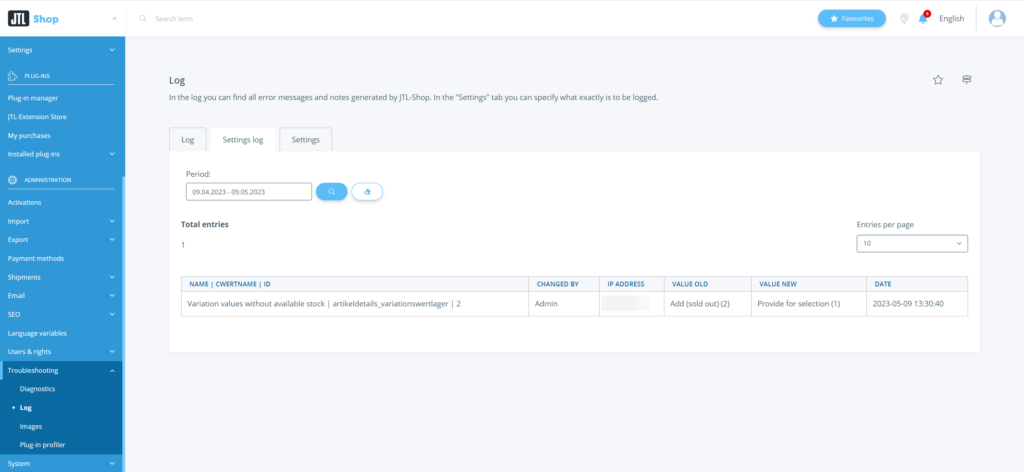
Task: Collapse the sidebar with the double-chevron icon
Action: (x=114, y=18)
